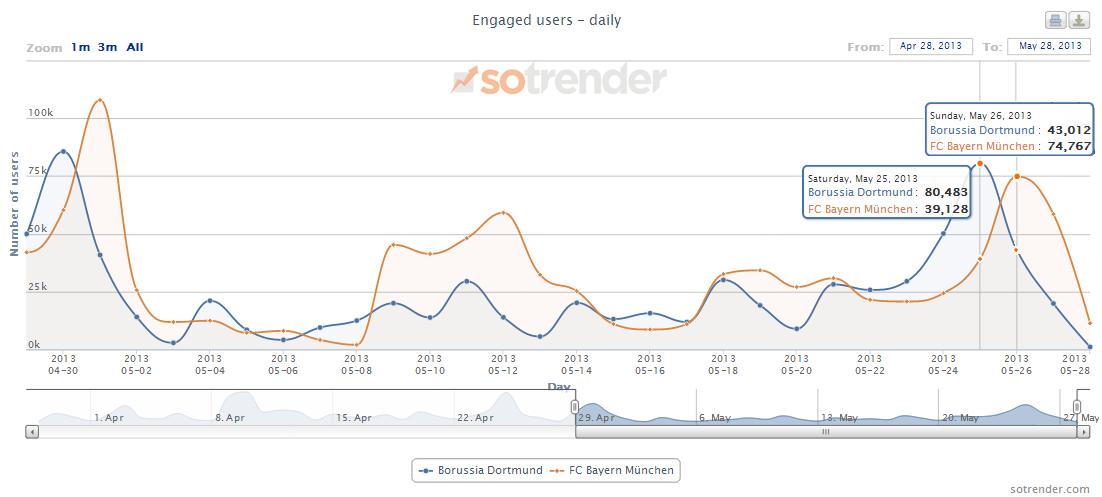Set zoom range to 1m
This screenshot has width=1102, height=497.
coord(80,47)
